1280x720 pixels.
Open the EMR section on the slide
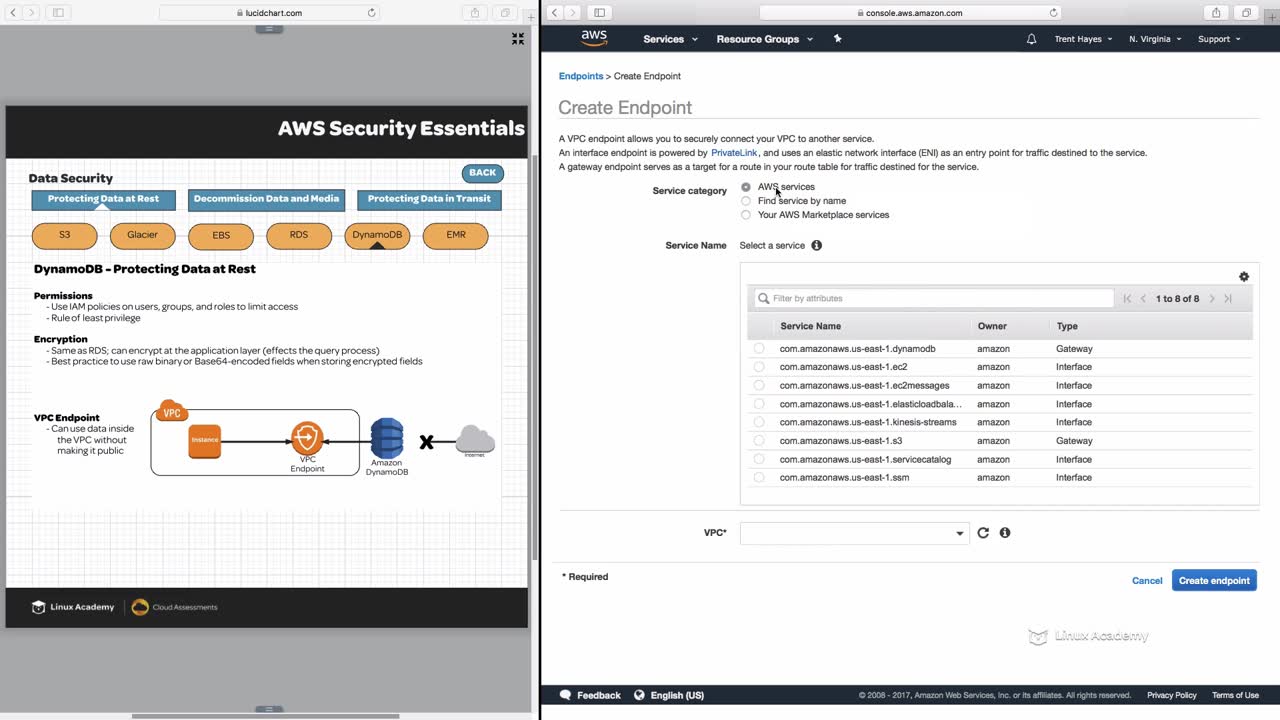tap(456, 235)
